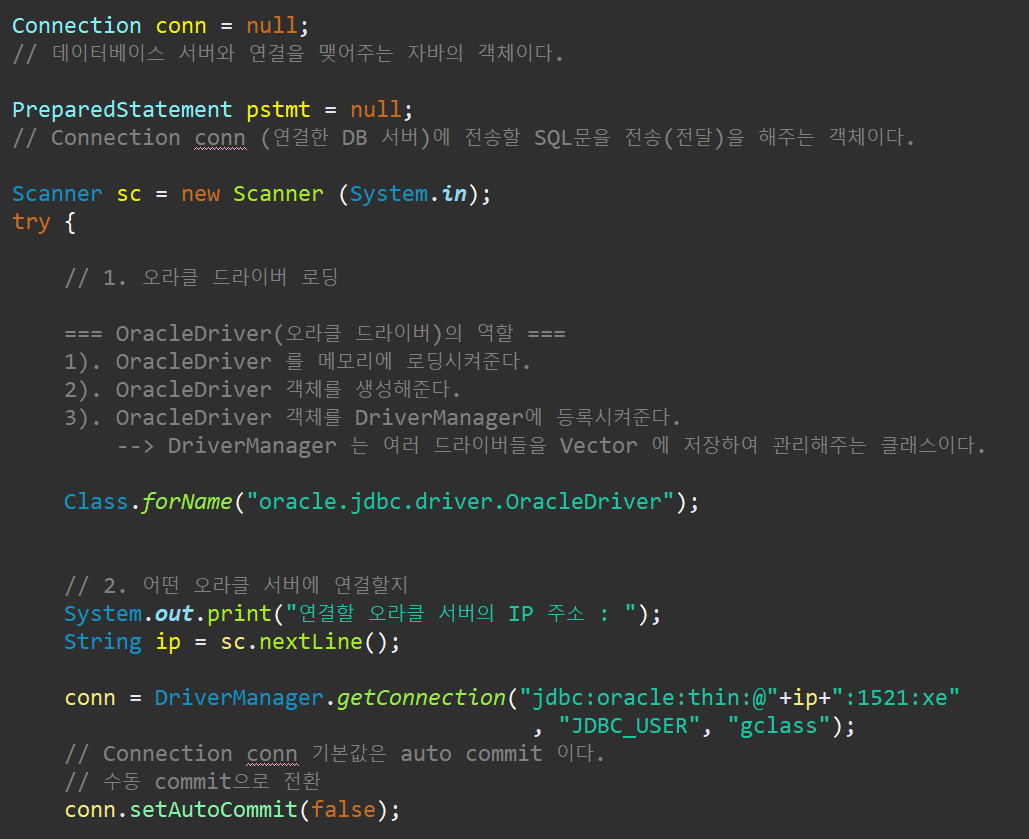
Task: Click the 'System.in' argument
Action: pyautogui.click(x=408, y=194)
